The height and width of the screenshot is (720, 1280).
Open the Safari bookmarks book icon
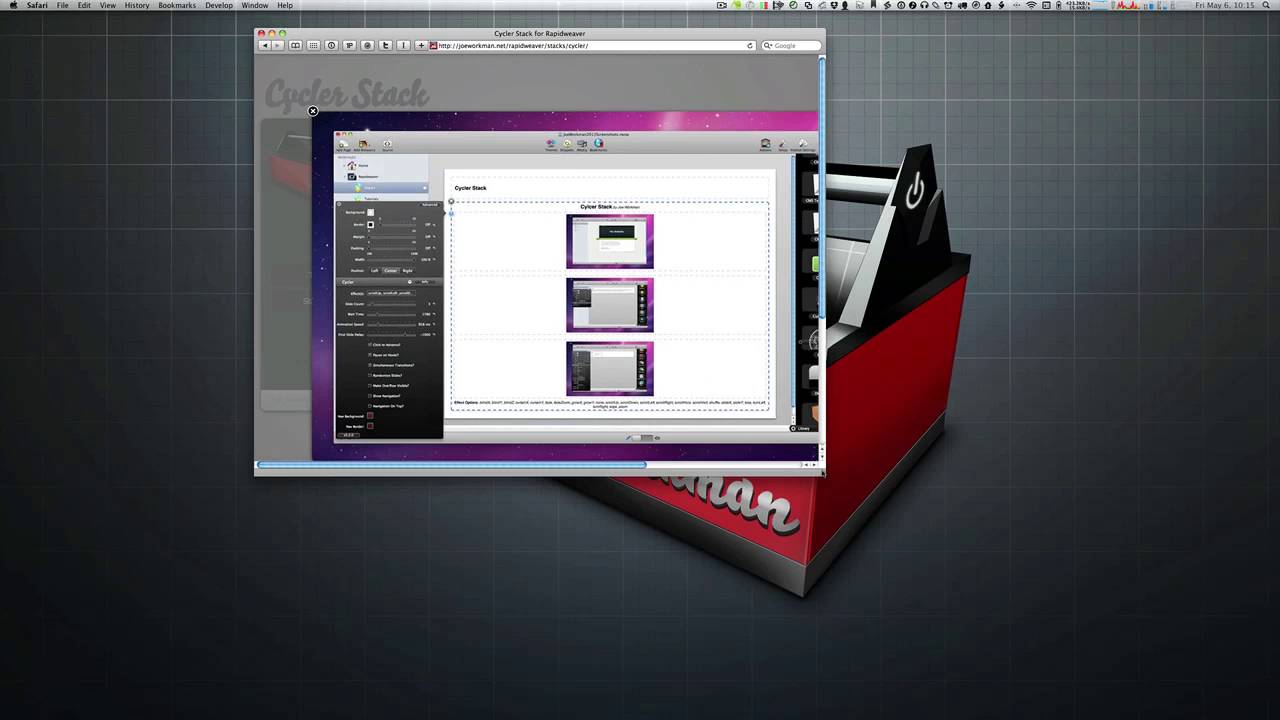click(x=295, y=45)
